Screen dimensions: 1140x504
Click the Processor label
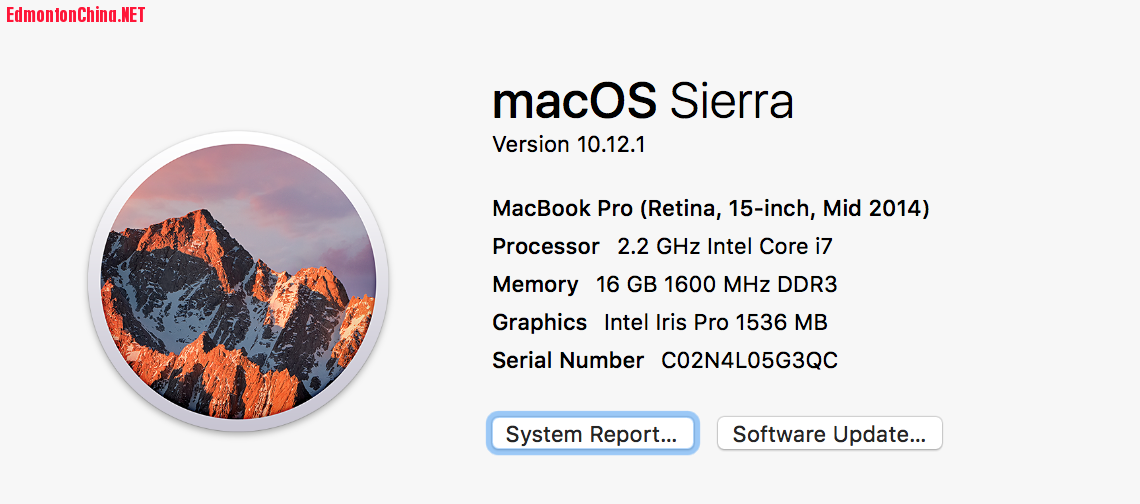click(545, 246)
